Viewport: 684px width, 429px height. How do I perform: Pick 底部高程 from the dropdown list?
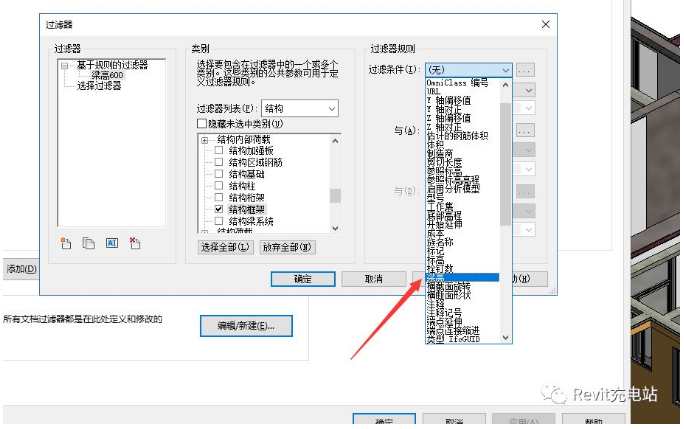click(x=444, y=216)
